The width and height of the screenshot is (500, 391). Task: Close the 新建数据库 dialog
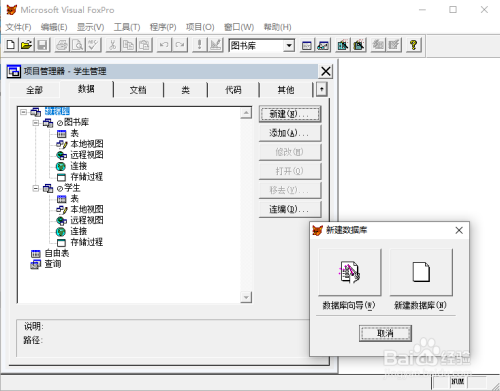click(459, 230)
